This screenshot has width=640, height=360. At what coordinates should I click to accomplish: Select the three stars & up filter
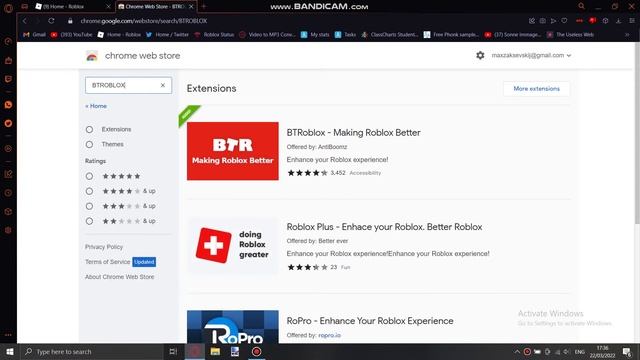tap(89, 206)
